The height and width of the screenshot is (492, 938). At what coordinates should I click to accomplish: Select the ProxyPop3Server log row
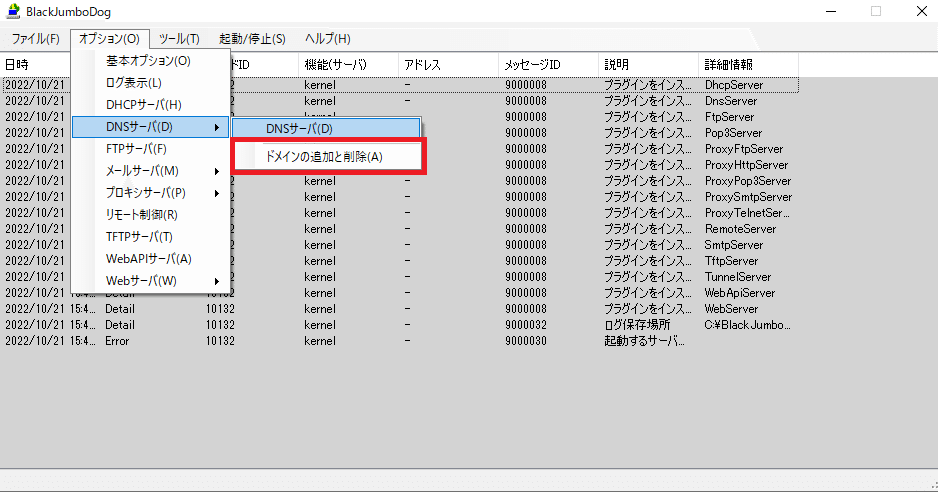(x=400, y=181)
